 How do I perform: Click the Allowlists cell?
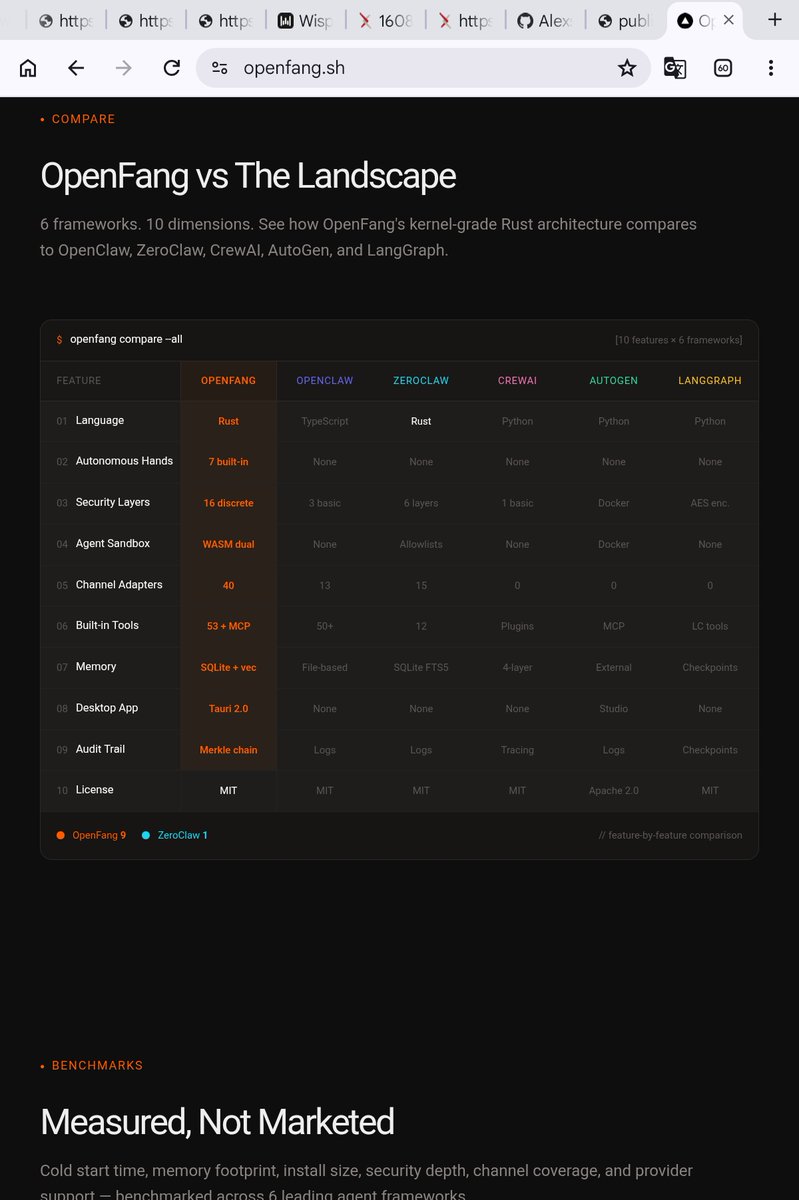click(421, 545)
